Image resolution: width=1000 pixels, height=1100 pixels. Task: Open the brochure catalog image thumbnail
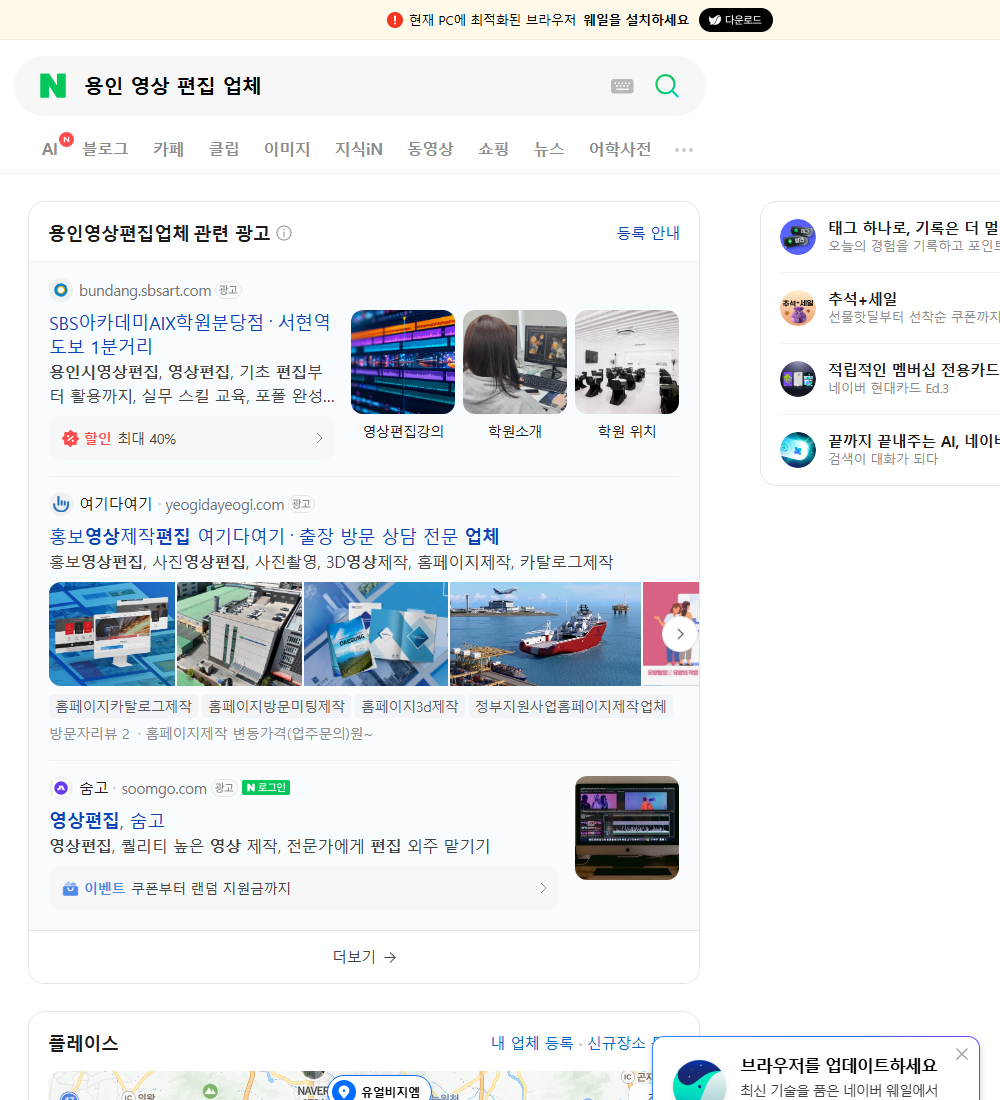[x=376, y=634]
